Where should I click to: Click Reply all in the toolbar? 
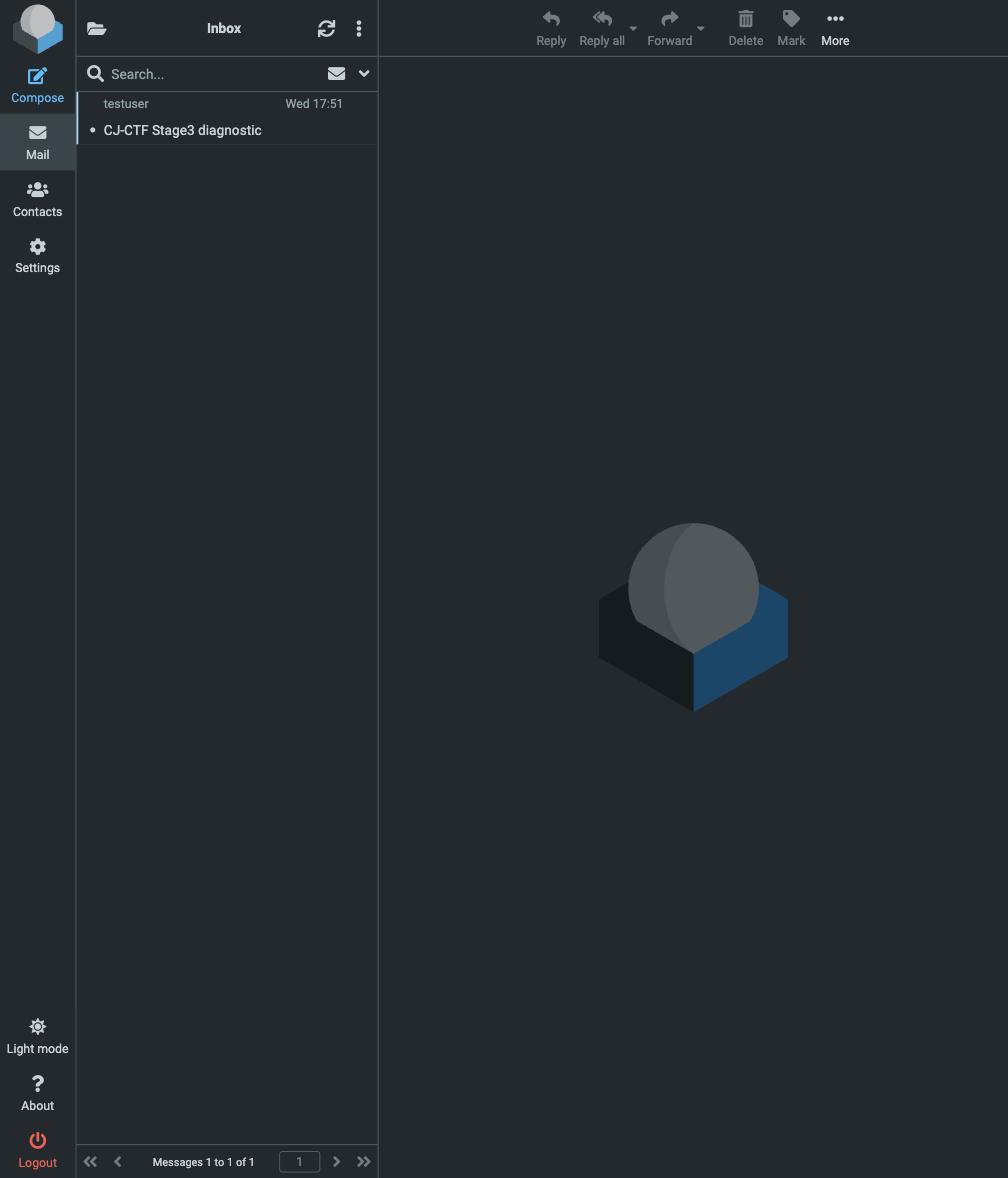602,29
